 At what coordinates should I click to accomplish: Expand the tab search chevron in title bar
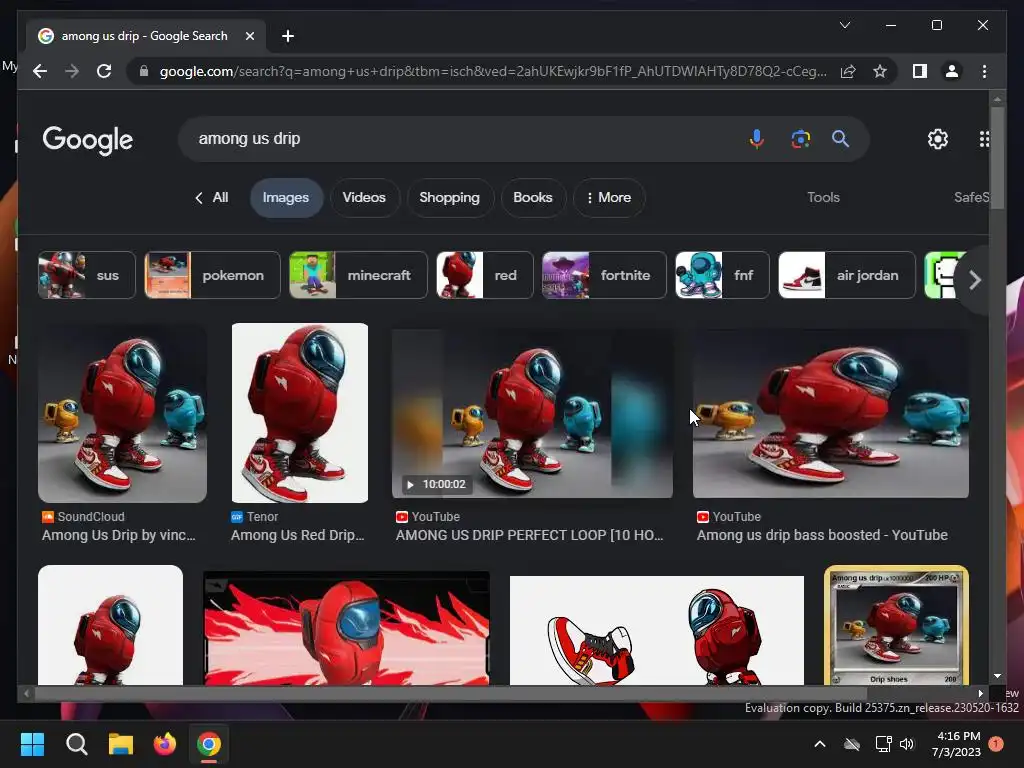844,25
